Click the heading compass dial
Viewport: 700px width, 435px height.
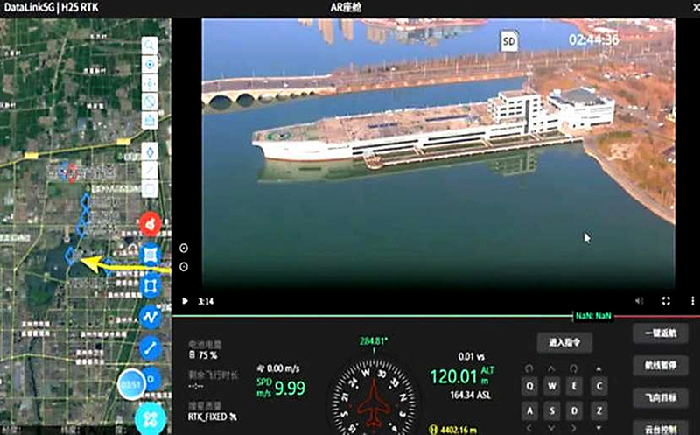pyautogui.click(x=374, y=397)
